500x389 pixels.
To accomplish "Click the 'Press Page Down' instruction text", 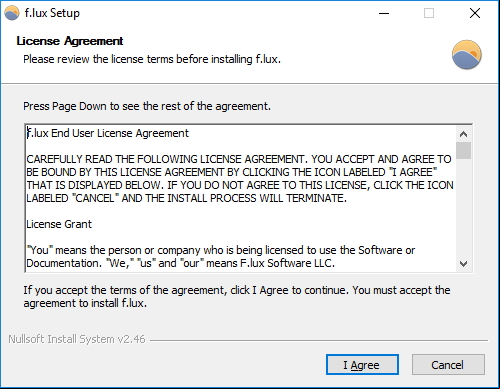I will [147, 106].
